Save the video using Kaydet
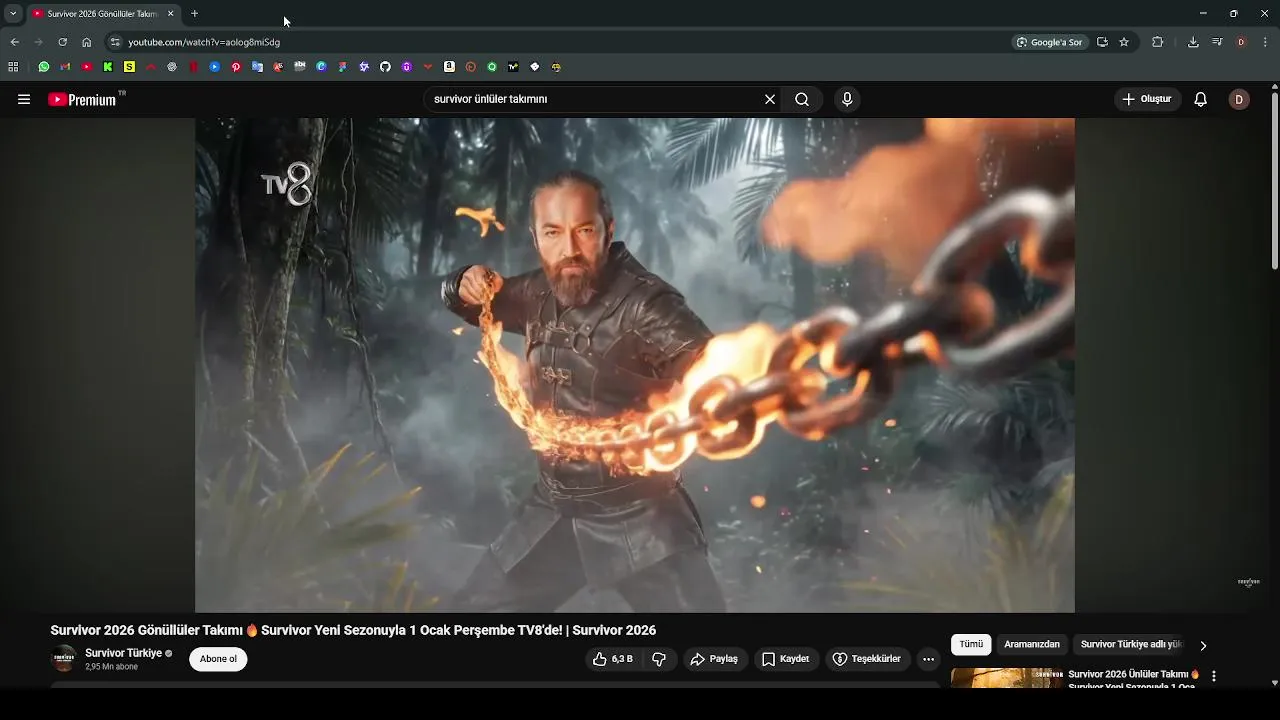This screenshot has height=720, width=1280. pos(786,659)
